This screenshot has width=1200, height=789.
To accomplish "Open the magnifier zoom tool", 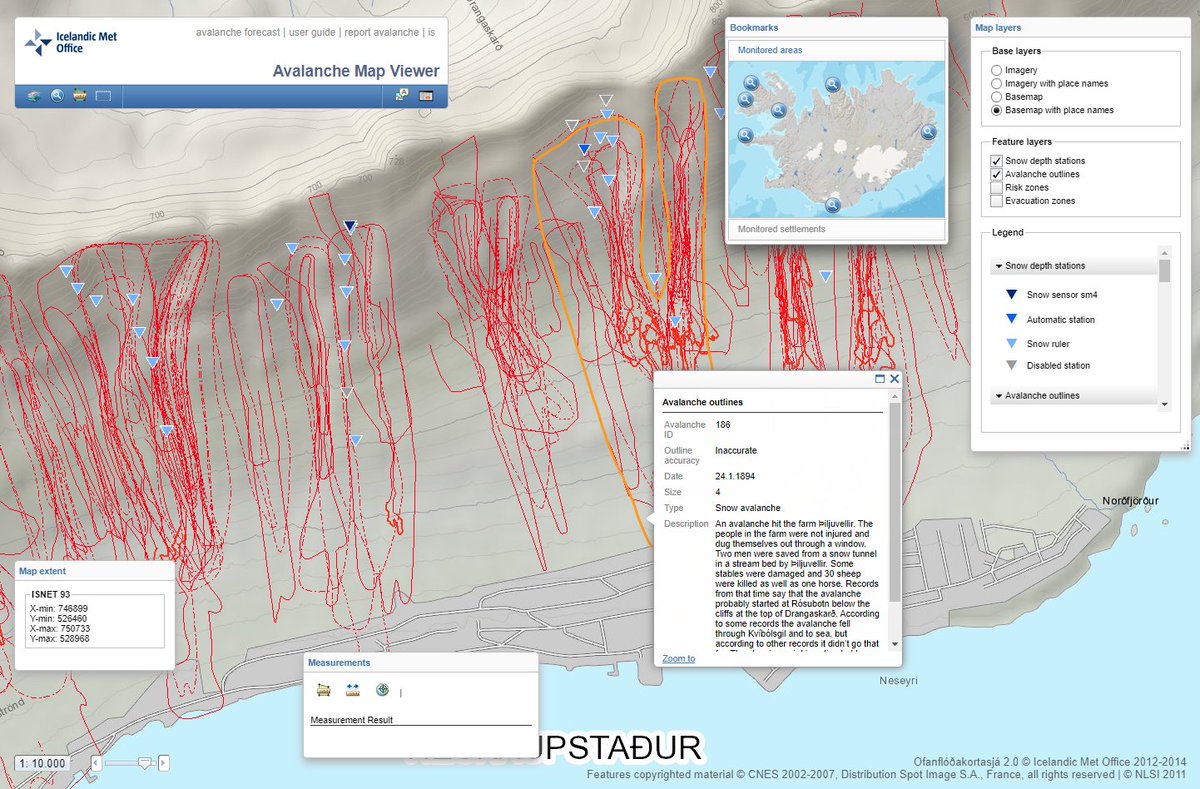I will [x=56, y=96].
